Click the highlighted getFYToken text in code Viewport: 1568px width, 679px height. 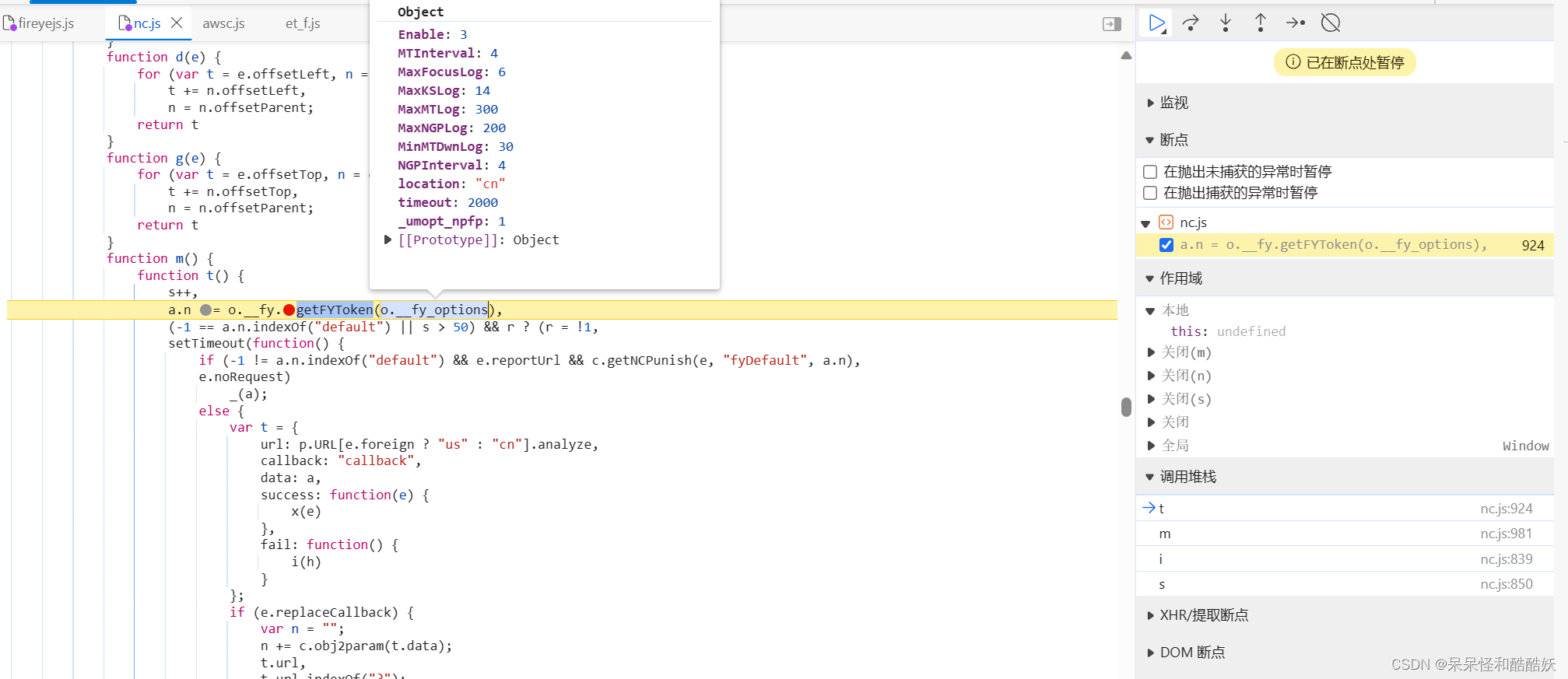(x=335, y=310)
